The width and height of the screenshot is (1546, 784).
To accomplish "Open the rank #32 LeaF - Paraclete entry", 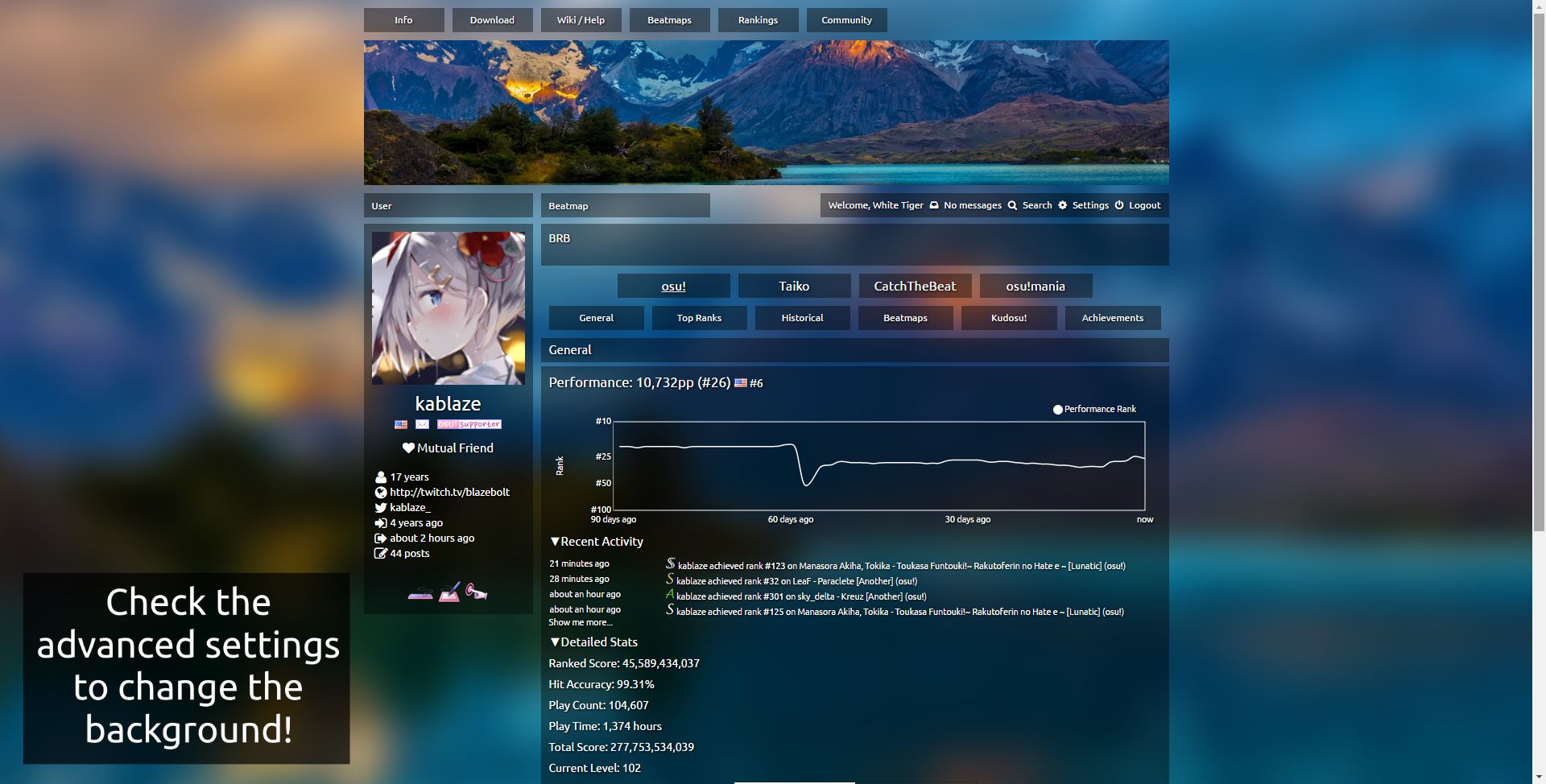I will tap(796, 581).
